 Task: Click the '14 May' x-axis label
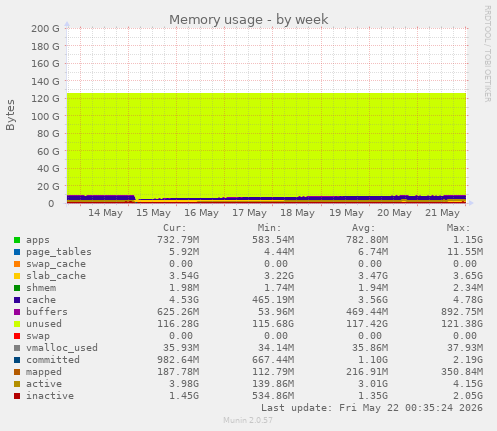[105, 213]
